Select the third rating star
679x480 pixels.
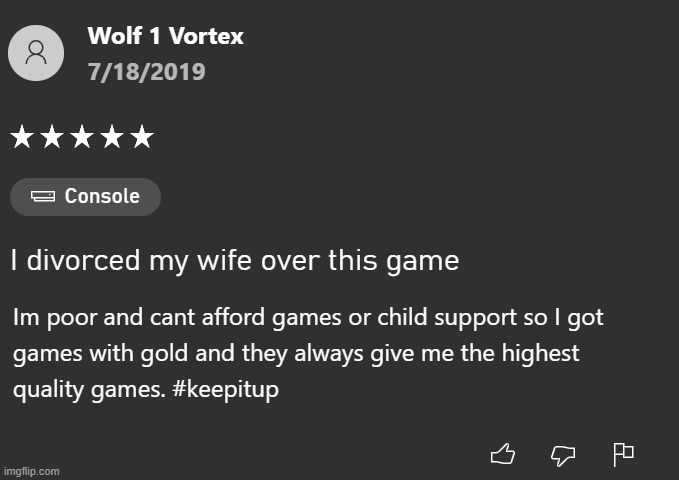point(82,137)
